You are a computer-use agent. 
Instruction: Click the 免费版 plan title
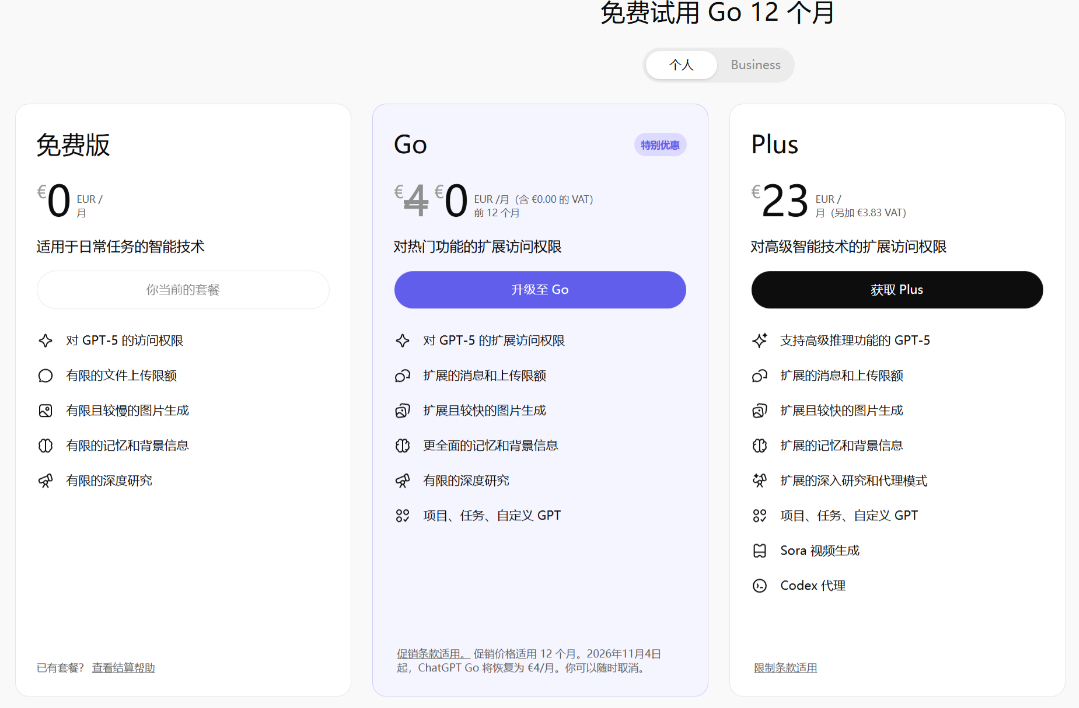click(x=73, y=145)
